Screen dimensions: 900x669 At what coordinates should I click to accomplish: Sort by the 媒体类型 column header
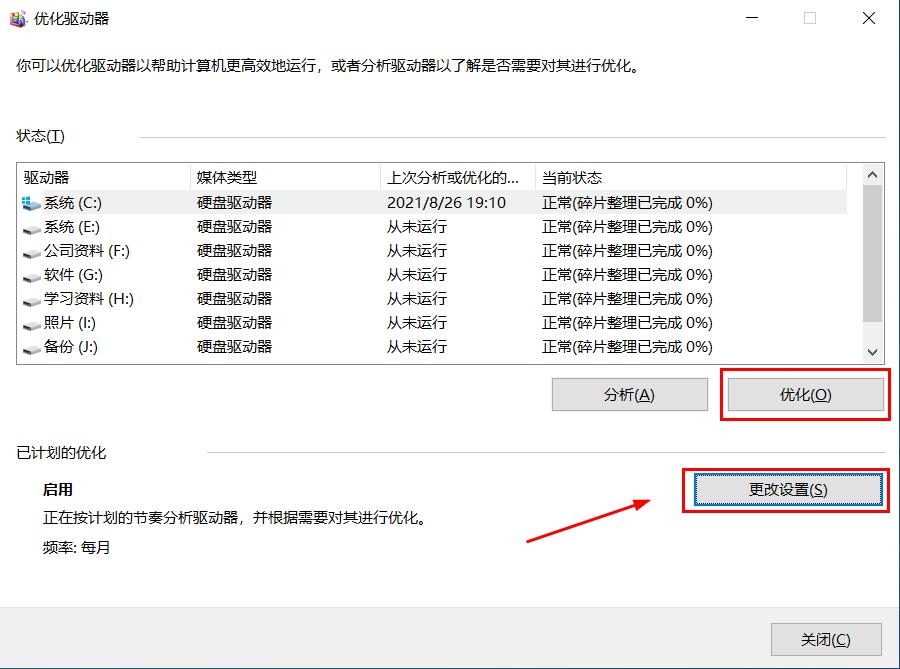(x=285, y=177)
